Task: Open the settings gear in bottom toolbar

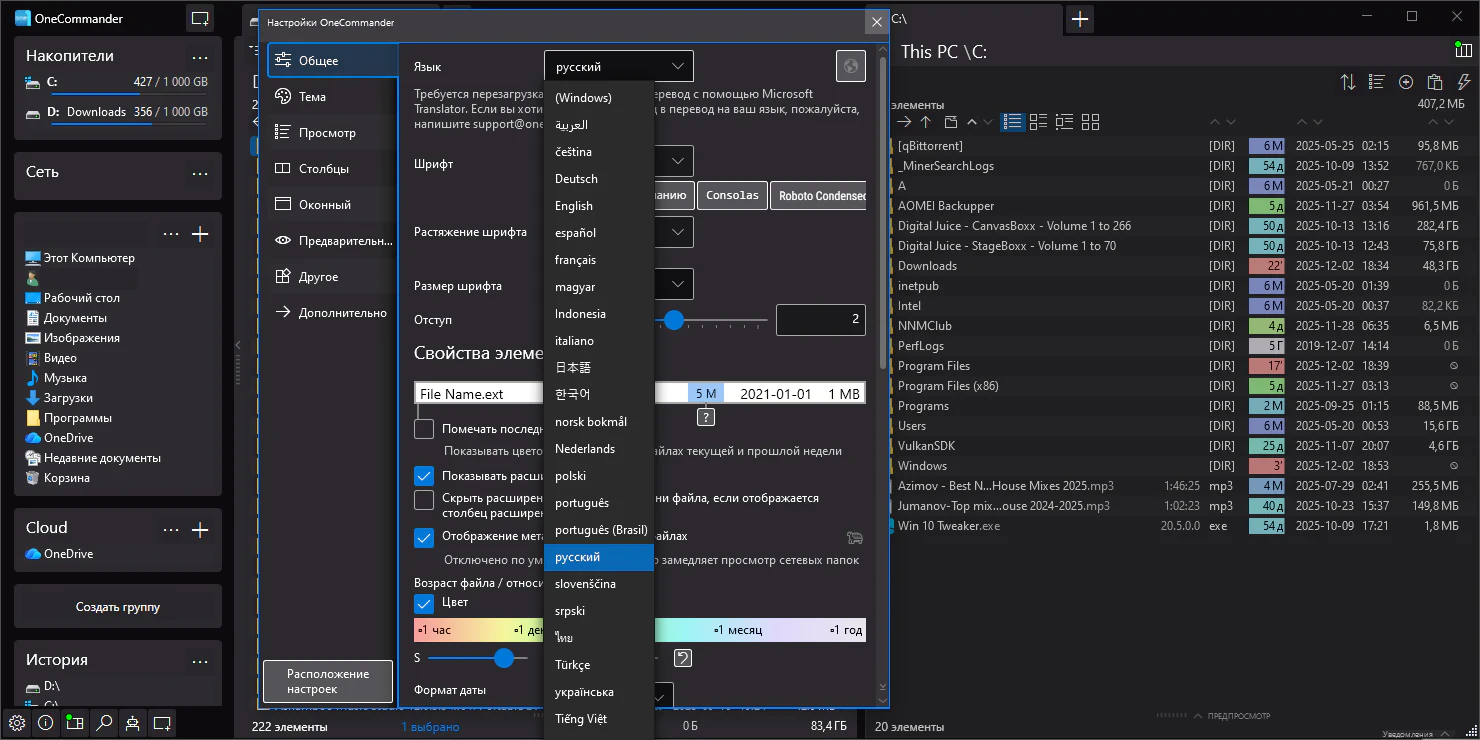Action: [x=16, y=722]
